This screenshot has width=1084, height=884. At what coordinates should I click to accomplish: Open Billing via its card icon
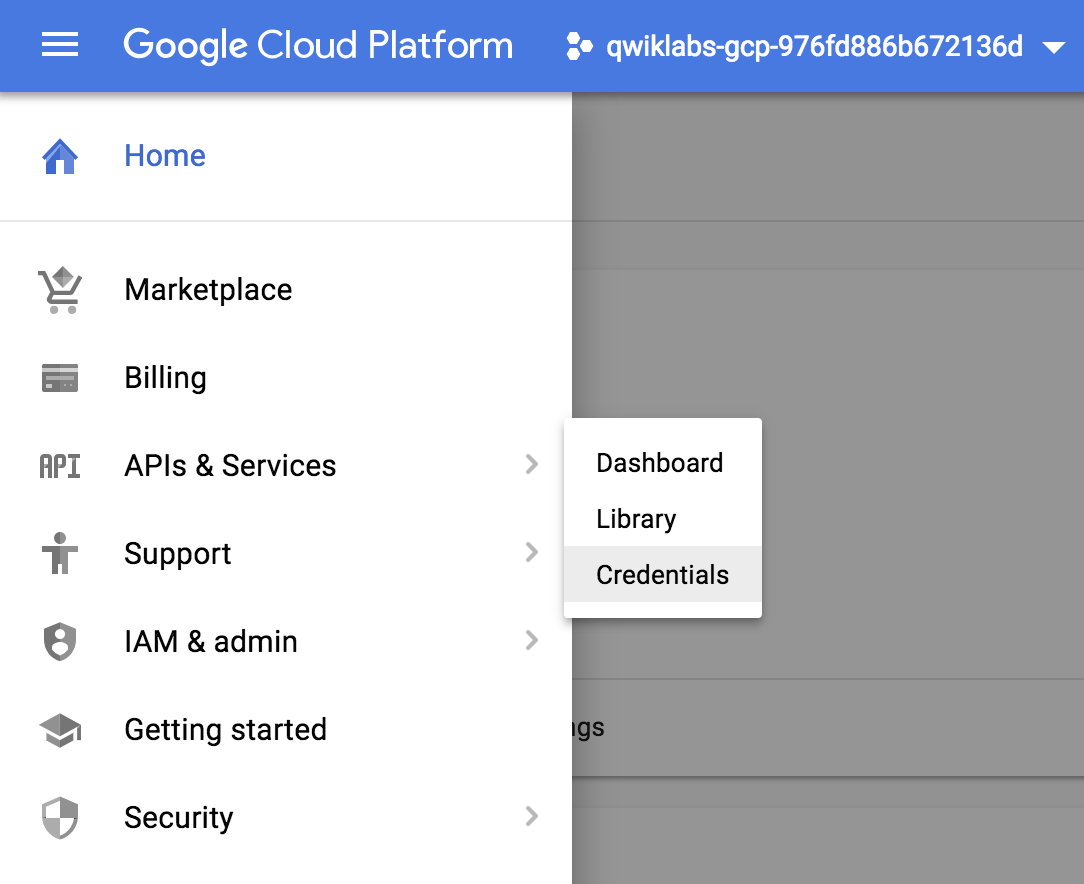click(x=59, y=377)
